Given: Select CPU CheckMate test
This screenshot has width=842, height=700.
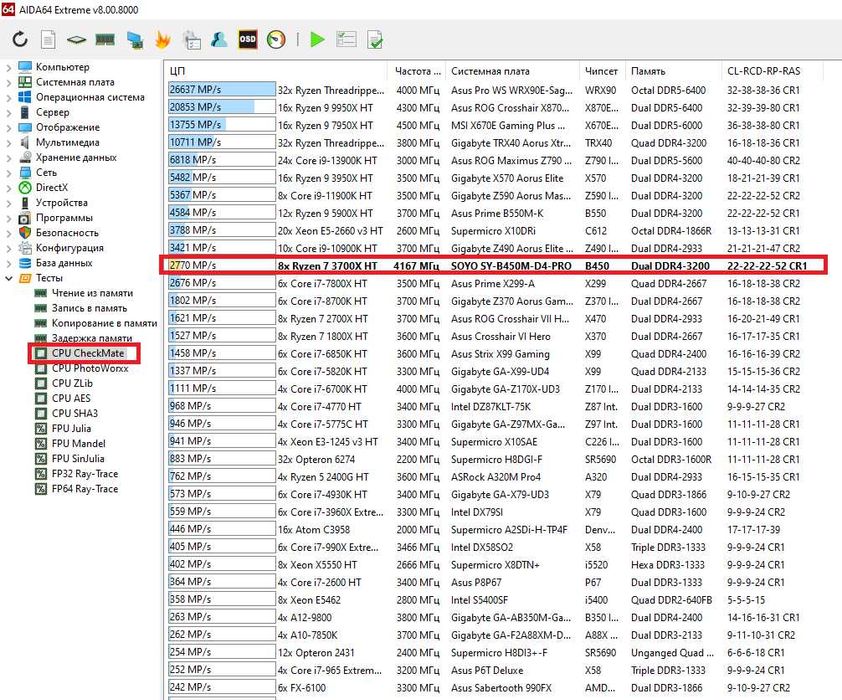Looking at the screenshot, I should coord(88,353).
